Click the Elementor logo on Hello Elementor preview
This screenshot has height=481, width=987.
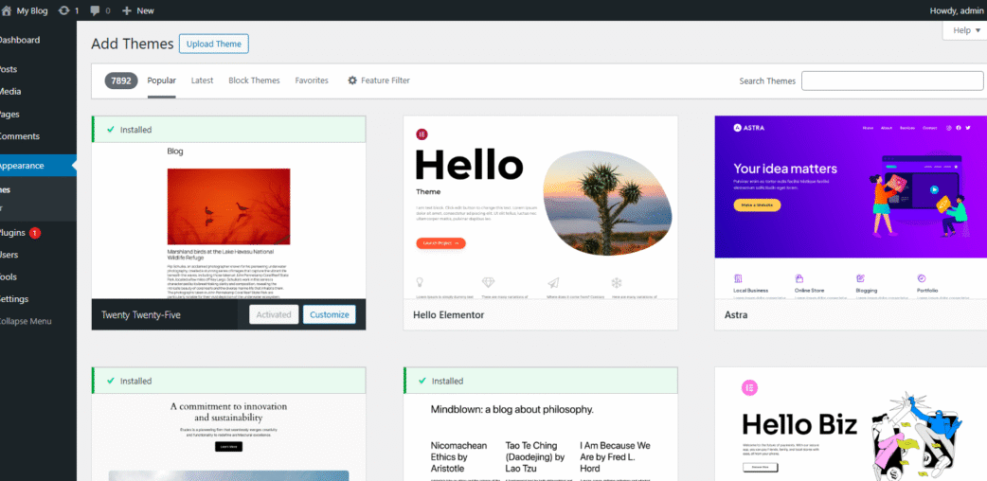click(422, 133)
